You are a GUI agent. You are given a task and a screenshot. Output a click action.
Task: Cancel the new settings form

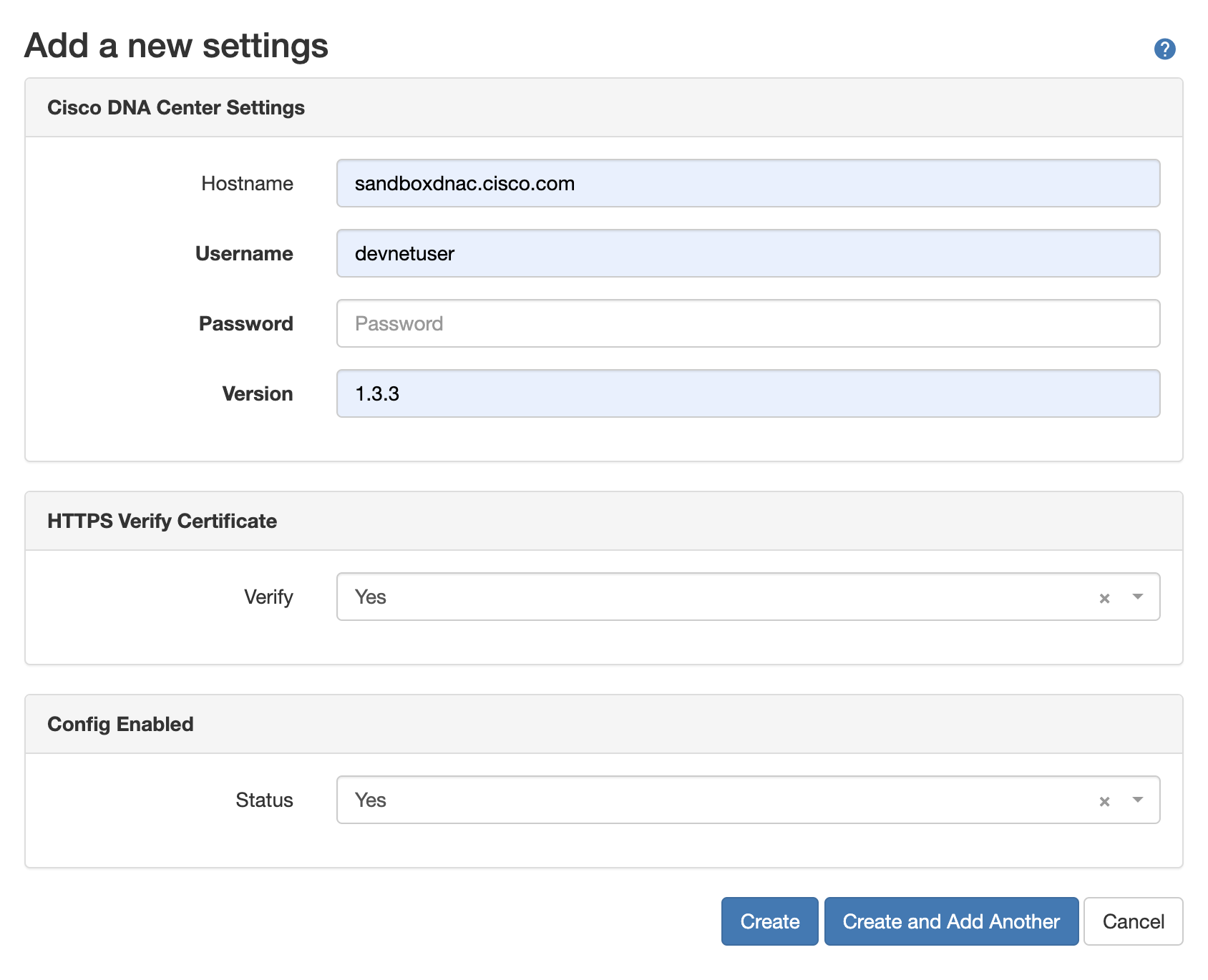click(1133, 921)
